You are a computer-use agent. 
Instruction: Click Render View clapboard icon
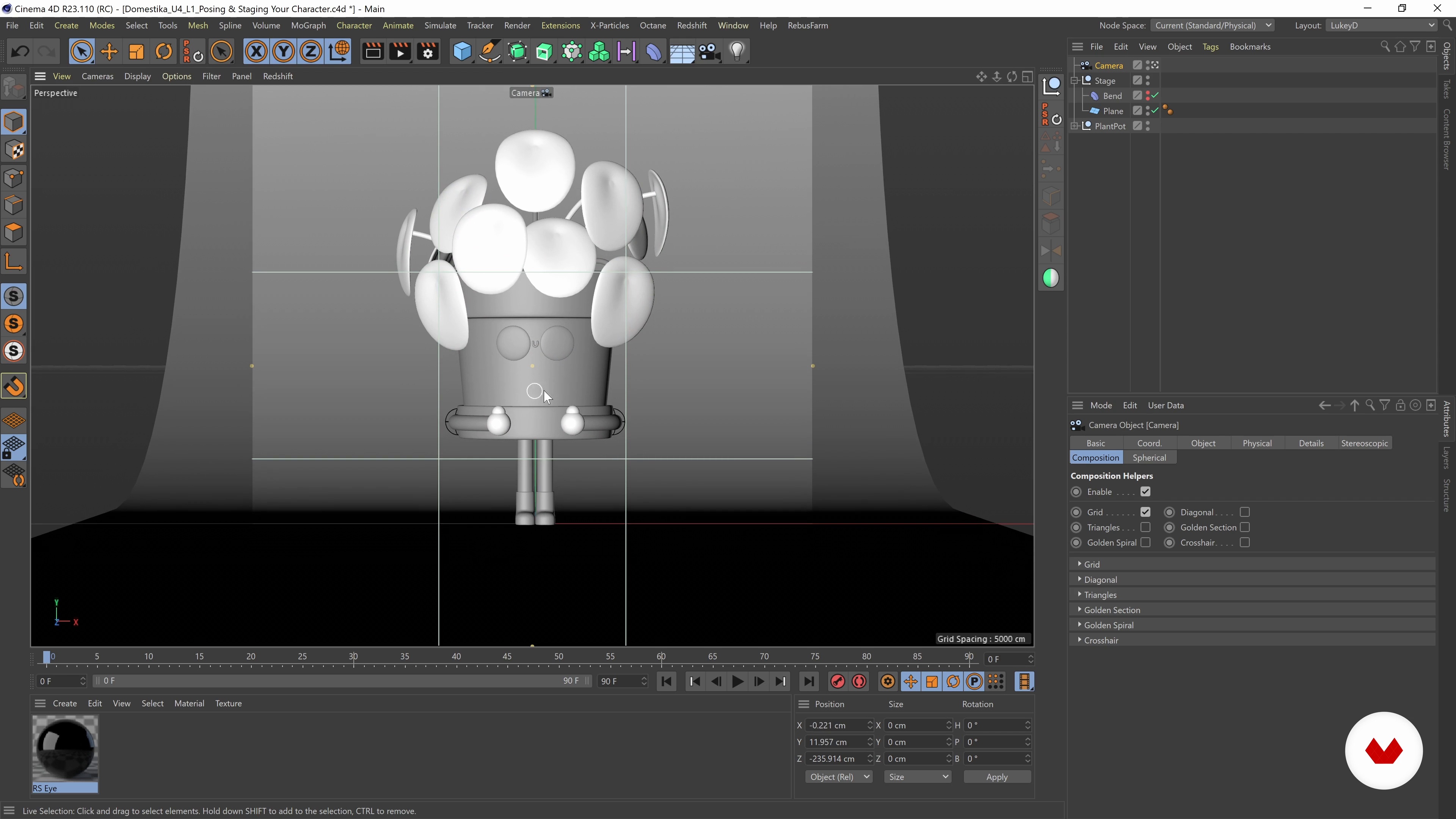[372, 52]
